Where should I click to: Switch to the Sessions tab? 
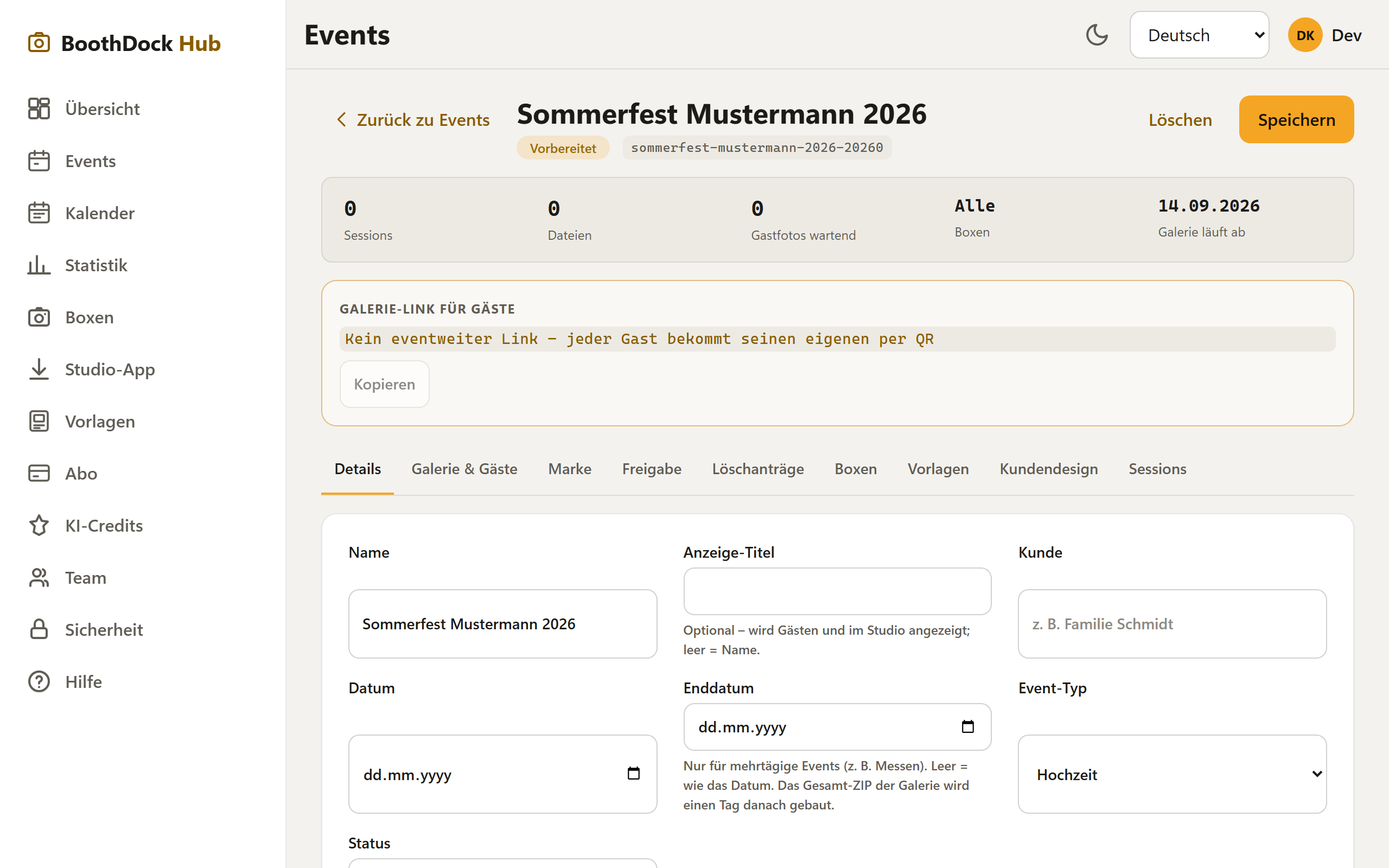tap(1157, 469)
